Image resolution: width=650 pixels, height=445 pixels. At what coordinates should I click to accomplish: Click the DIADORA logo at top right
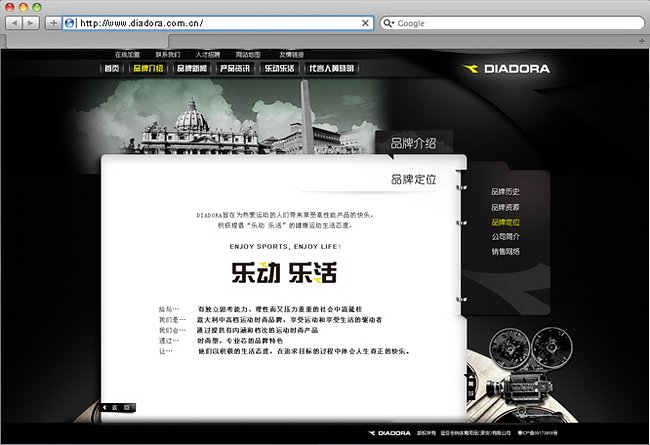coord(507,68)
